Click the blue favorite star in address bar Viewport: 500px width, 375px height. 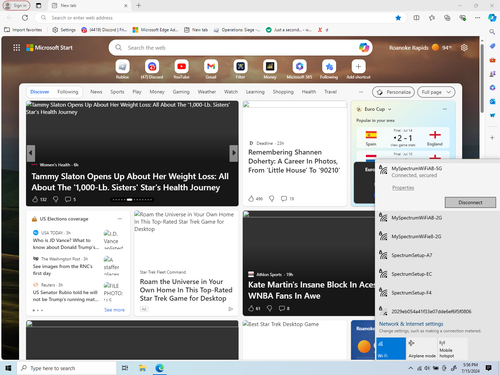[398, 18]
